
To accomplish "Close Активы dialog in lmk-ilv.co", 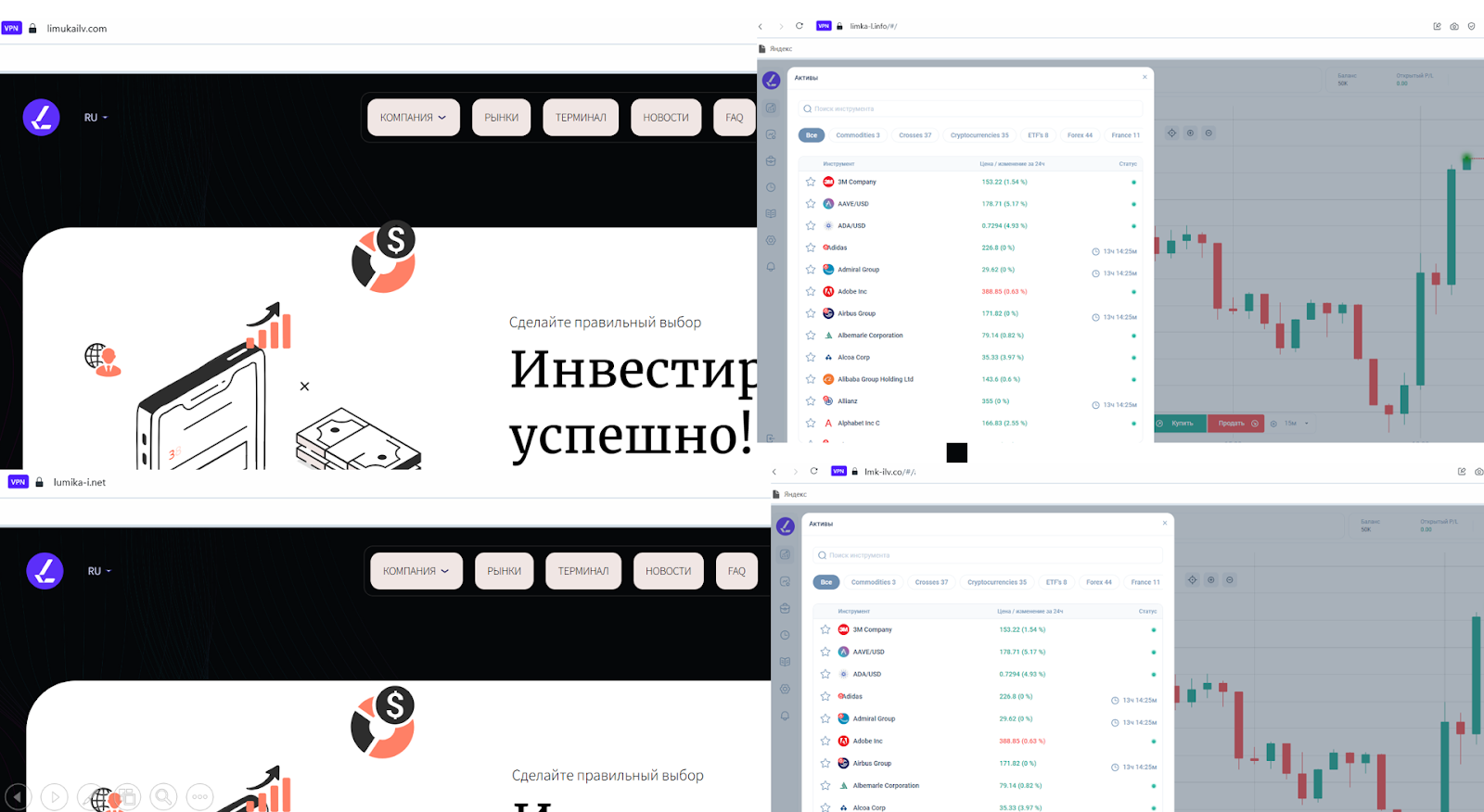I will click(1165, 523).
